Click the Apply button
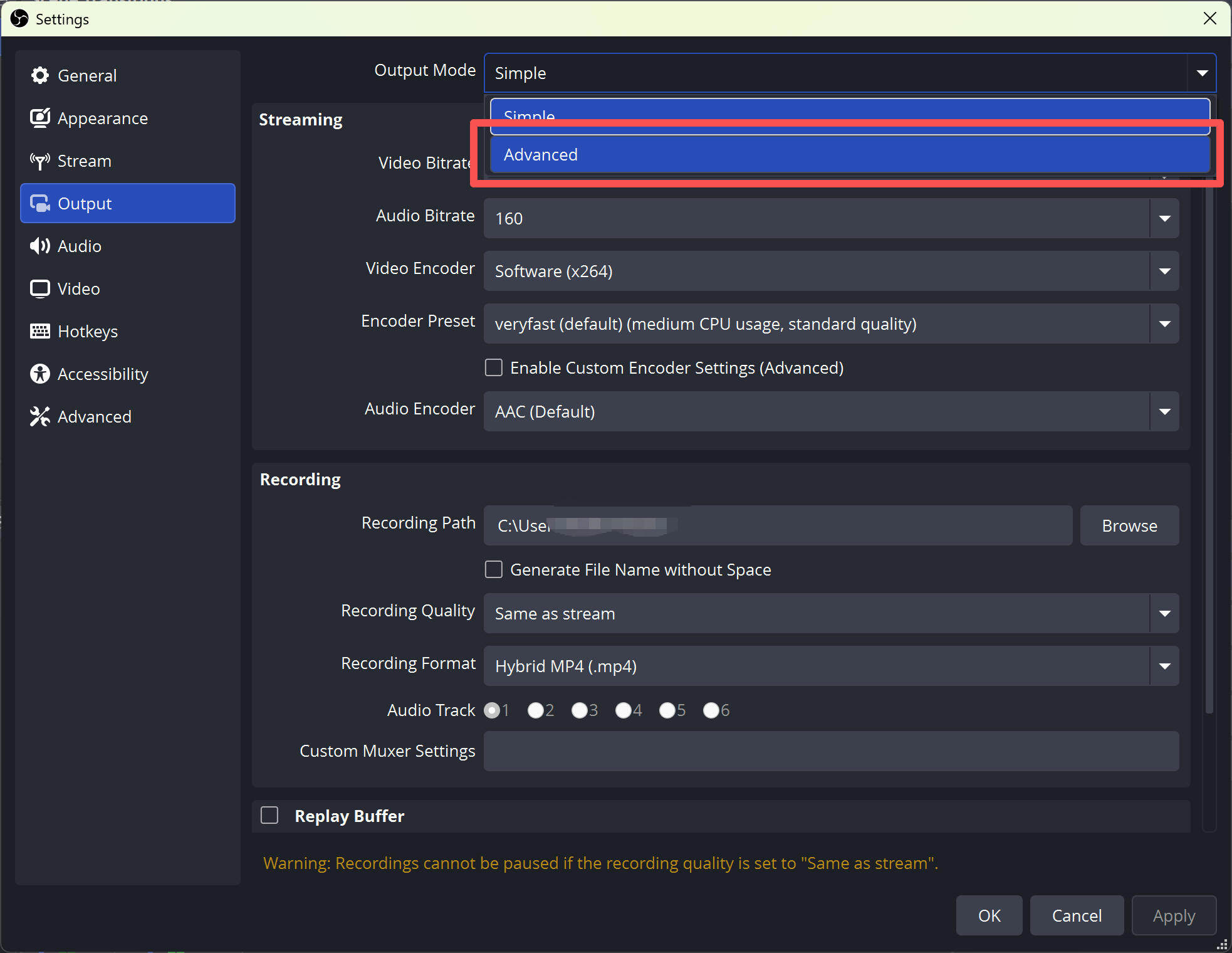The height and width of the screenshot is (953, 1232). tap(1174, 915)
